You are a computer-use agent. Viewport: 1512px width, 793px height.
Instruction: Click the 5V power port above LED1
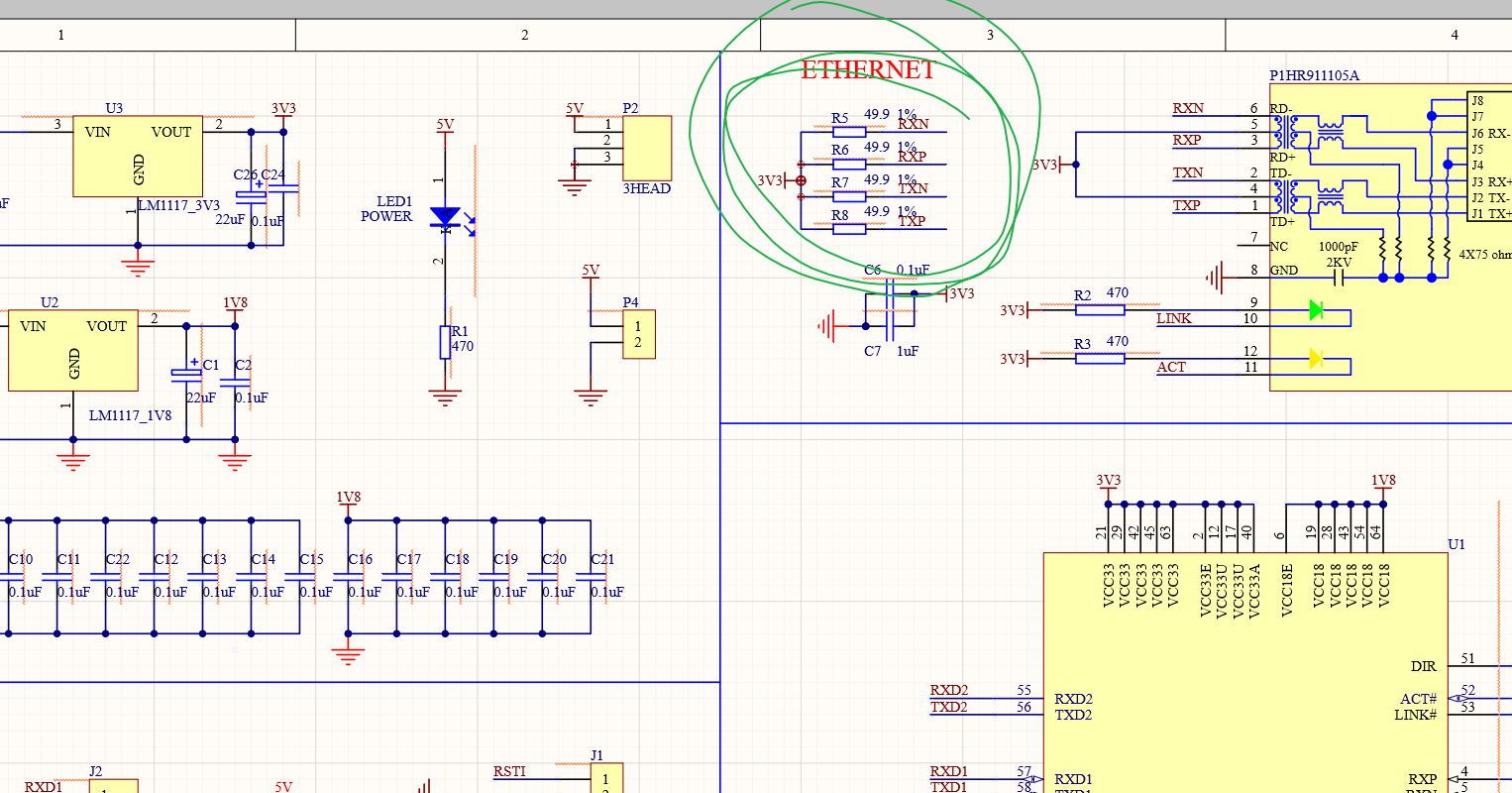445,127
